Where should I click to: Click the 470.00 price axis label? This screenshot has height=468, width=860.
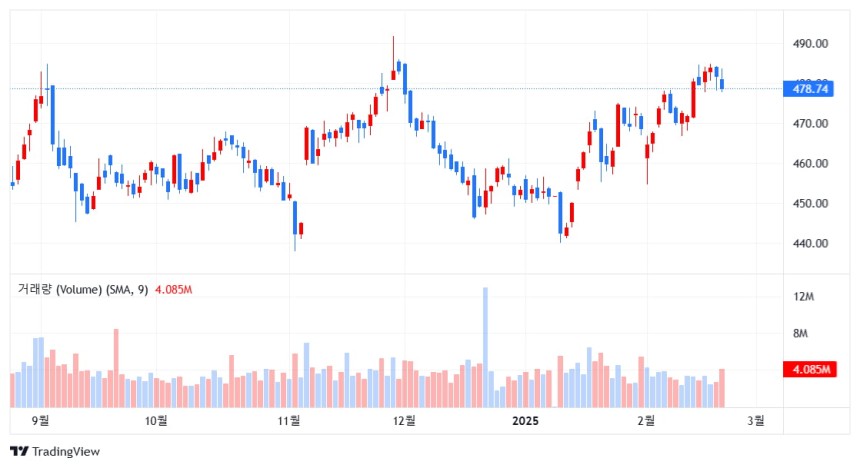point(810,123)
